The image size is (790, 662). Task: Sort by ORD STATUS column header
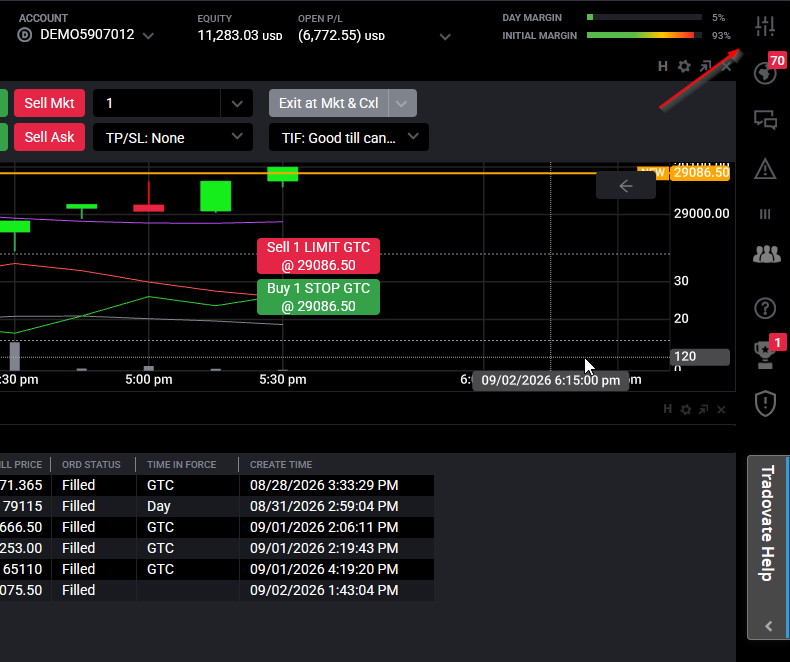(x=91, y=465)
